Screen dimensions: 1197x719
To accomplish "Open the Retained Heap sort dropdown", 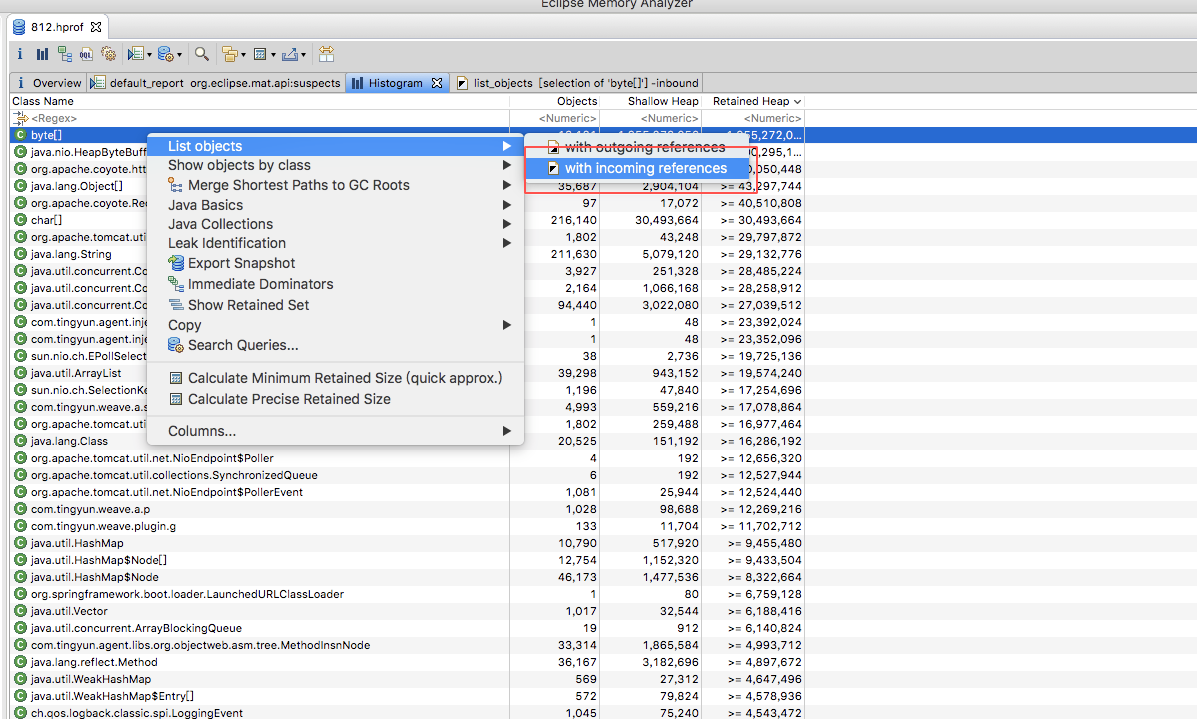I will [x=797, y=100].
